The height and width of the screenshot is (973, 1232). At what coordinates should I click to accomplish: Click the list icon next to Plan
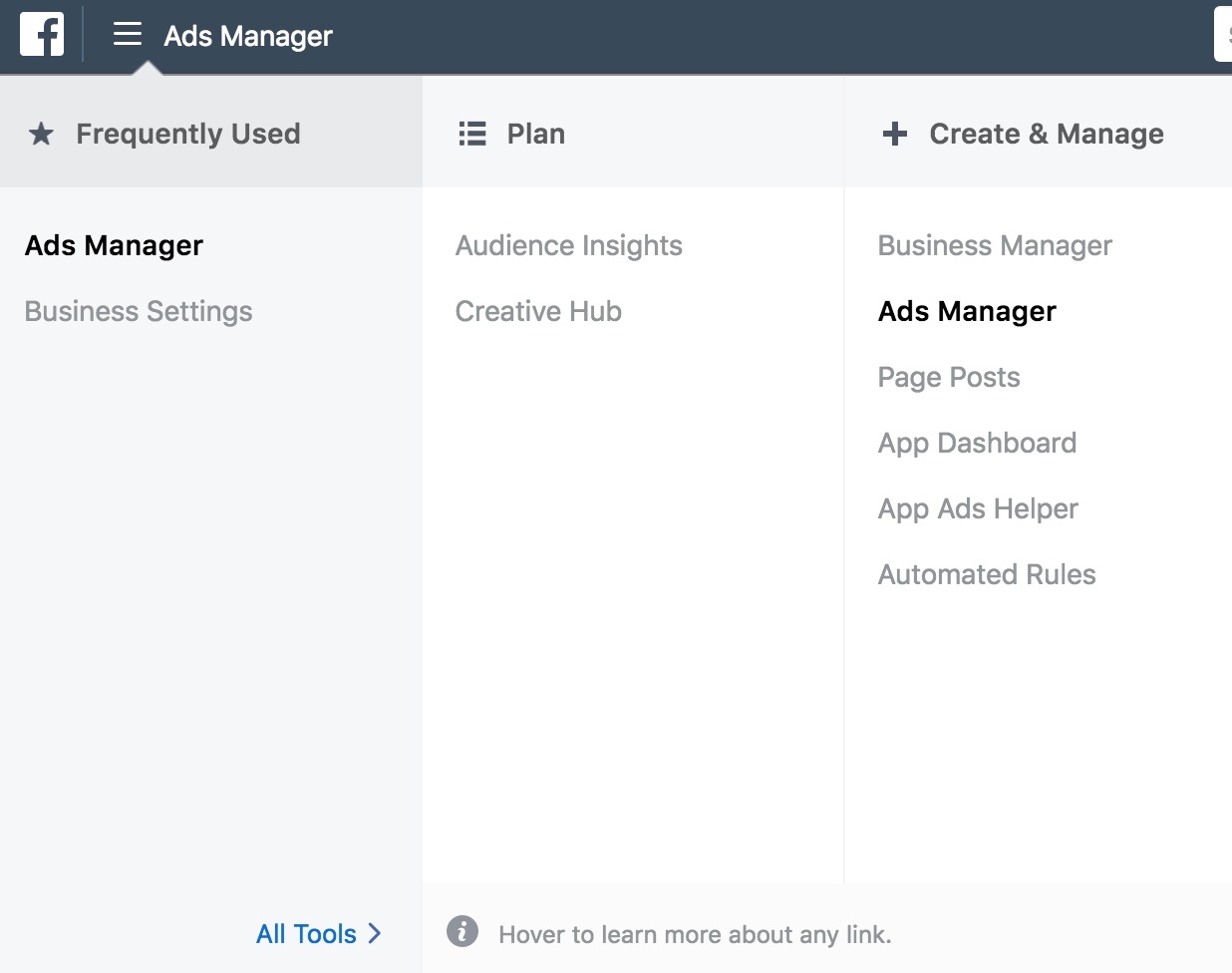point(472,134)
